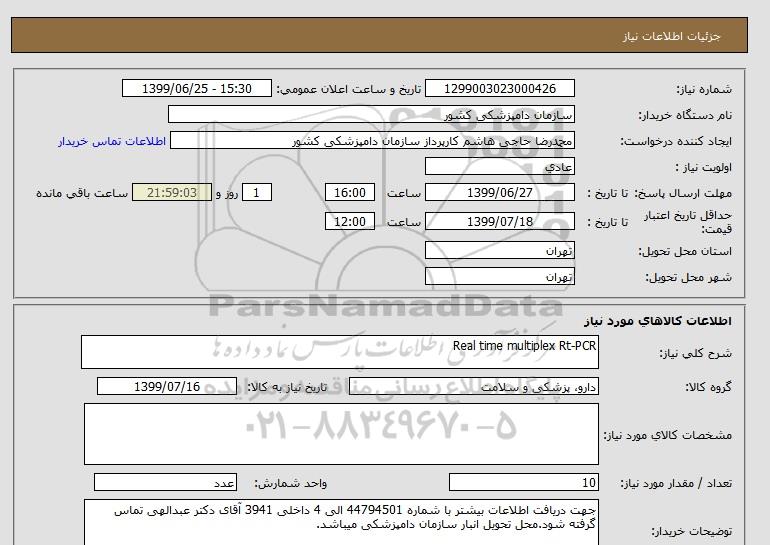This screenshot has height=545, width=770.
Task: Click the request creator field محمدرضا حاجی هاشم
Action: (x=372, y=140)
